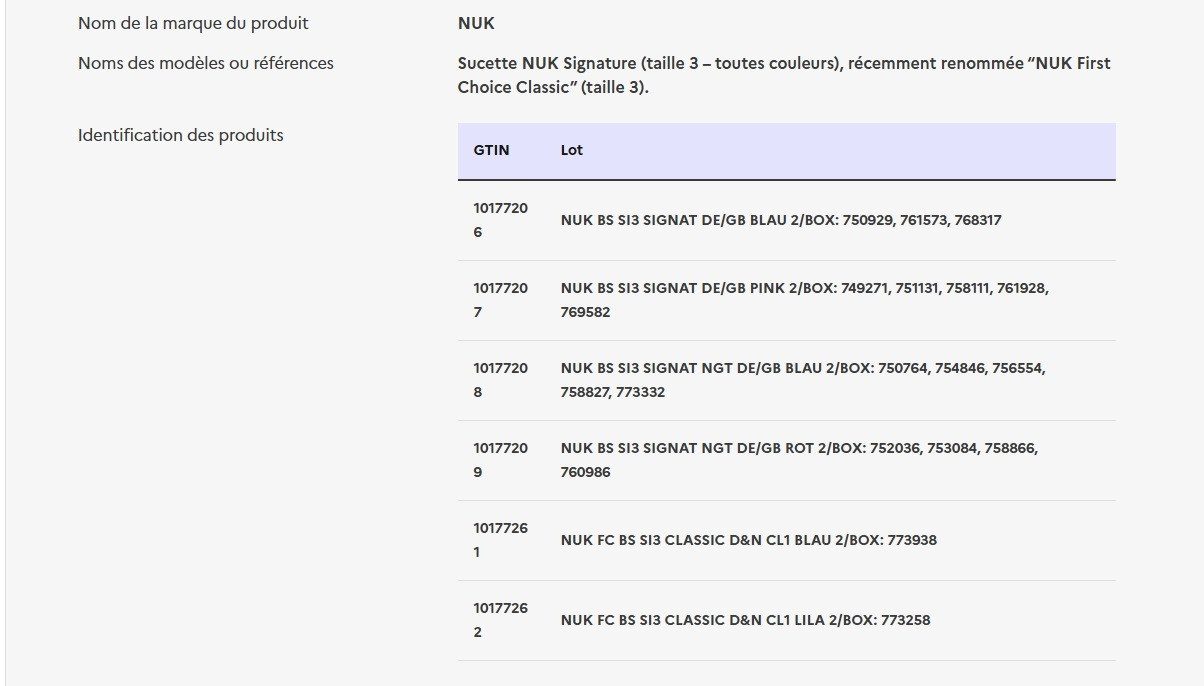This screenshot has height=686, width=1204.
Task: Select GTIN cell ending in 7209
Action: (500, 460)
